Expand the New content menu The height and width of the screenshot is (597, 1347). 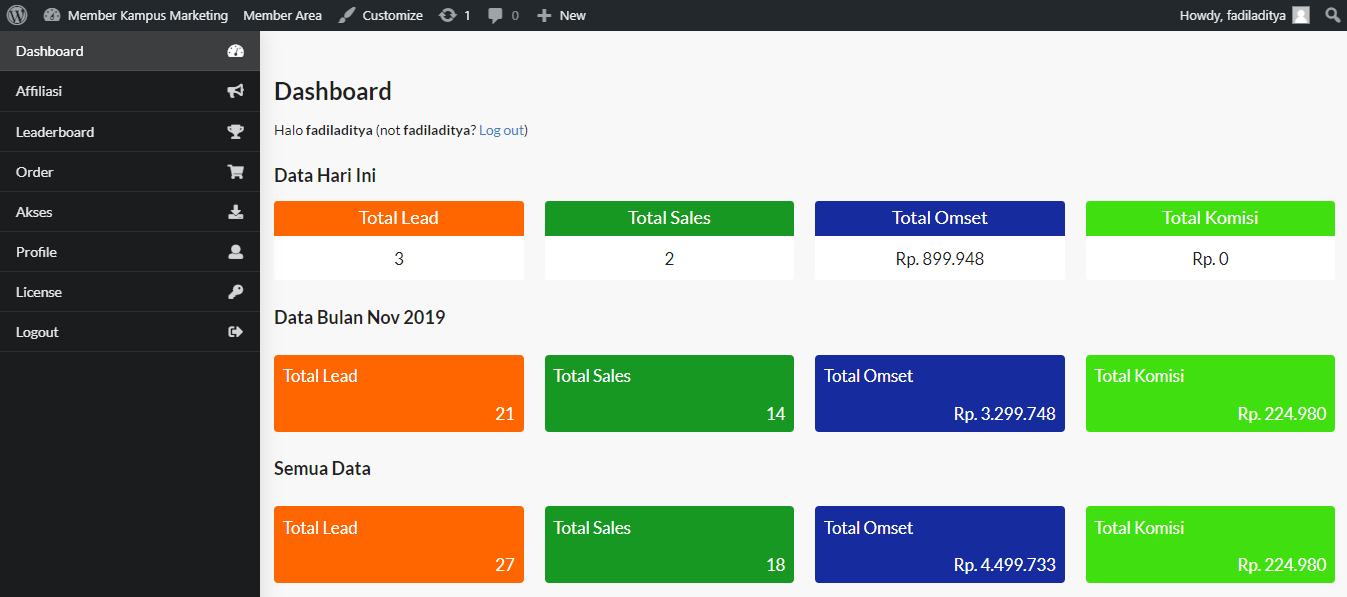coord(562,15)
